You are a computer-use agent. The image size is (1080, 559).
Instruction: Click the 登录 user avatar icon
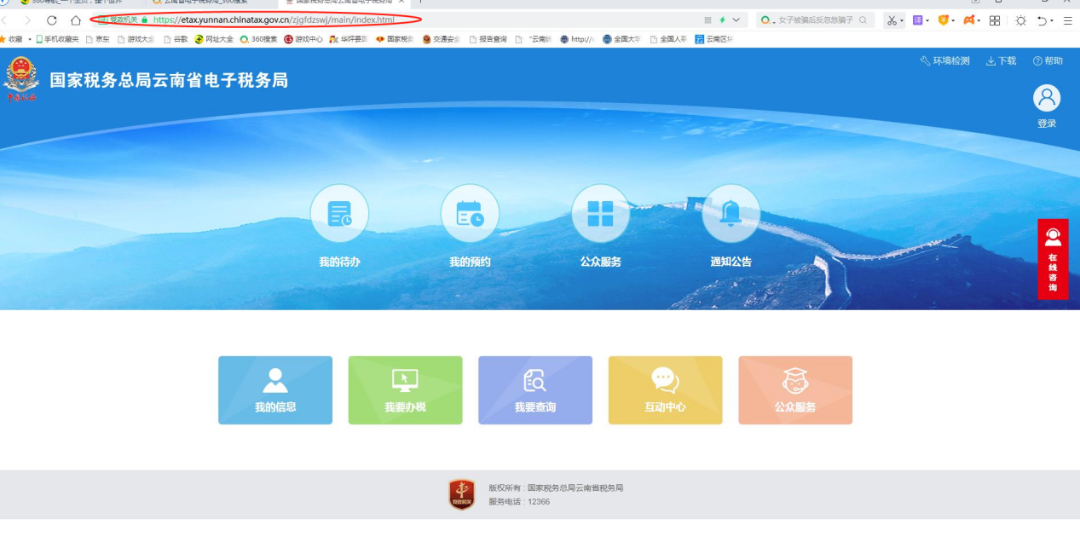1046,98
